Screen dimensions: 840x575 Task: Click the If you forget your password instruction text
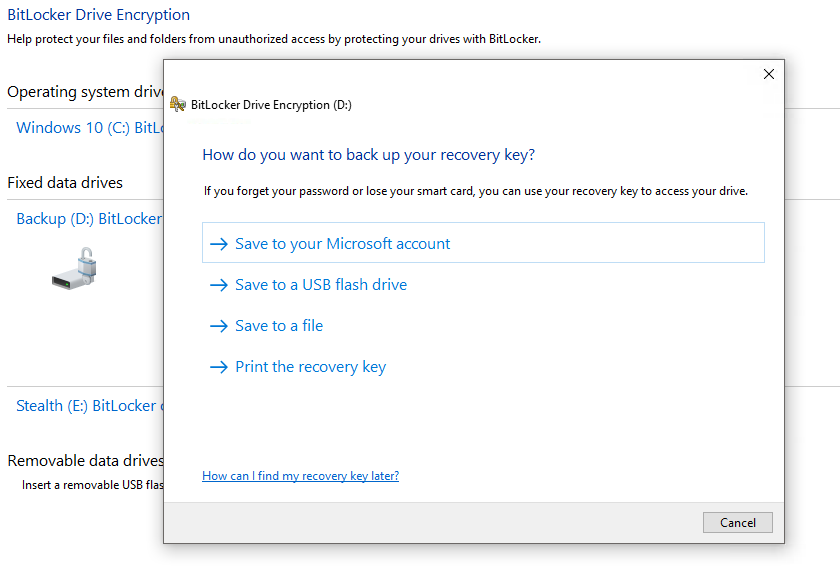pos(476,191)
